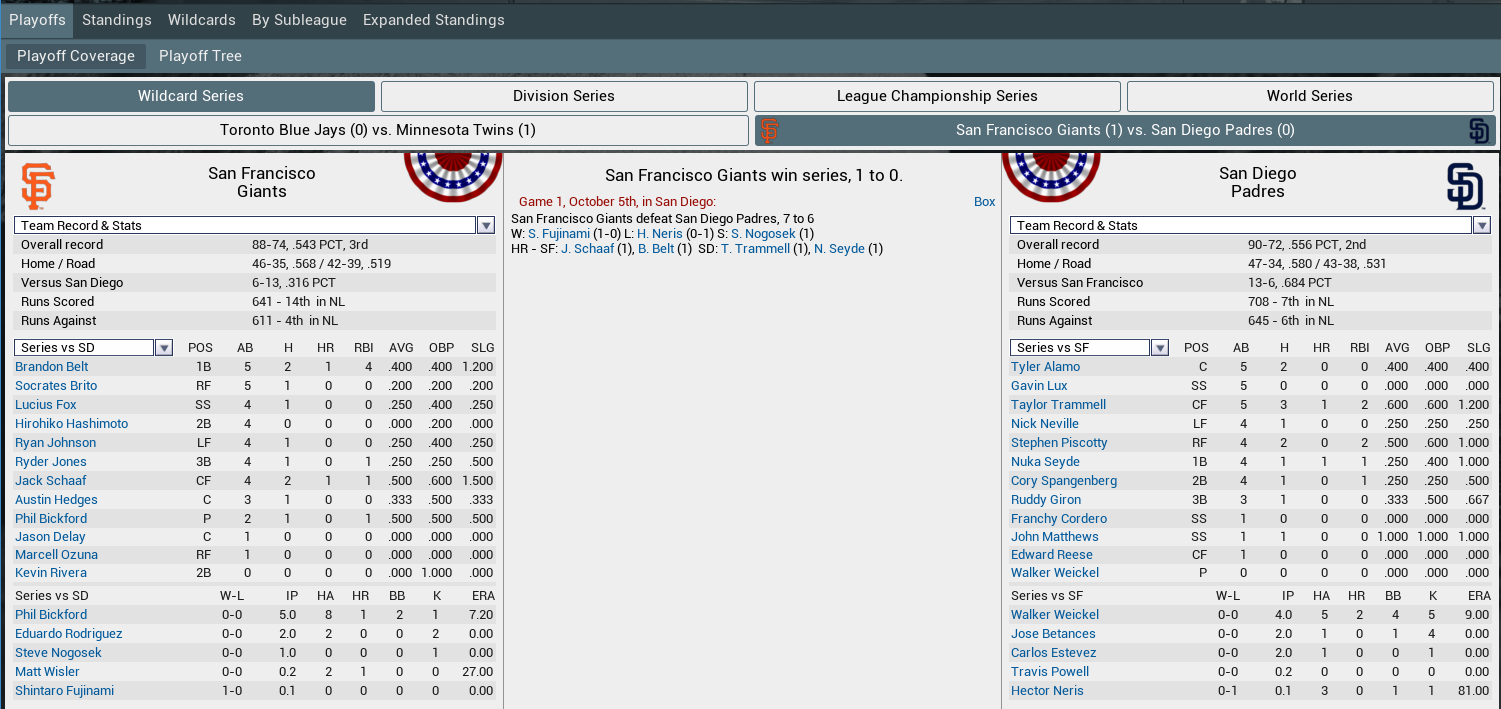This screenshot has height=709, width=1501.
Task: Click Hector Neris in Padres pitching list
Action: pyautogui.click(x=1047, y=691)
